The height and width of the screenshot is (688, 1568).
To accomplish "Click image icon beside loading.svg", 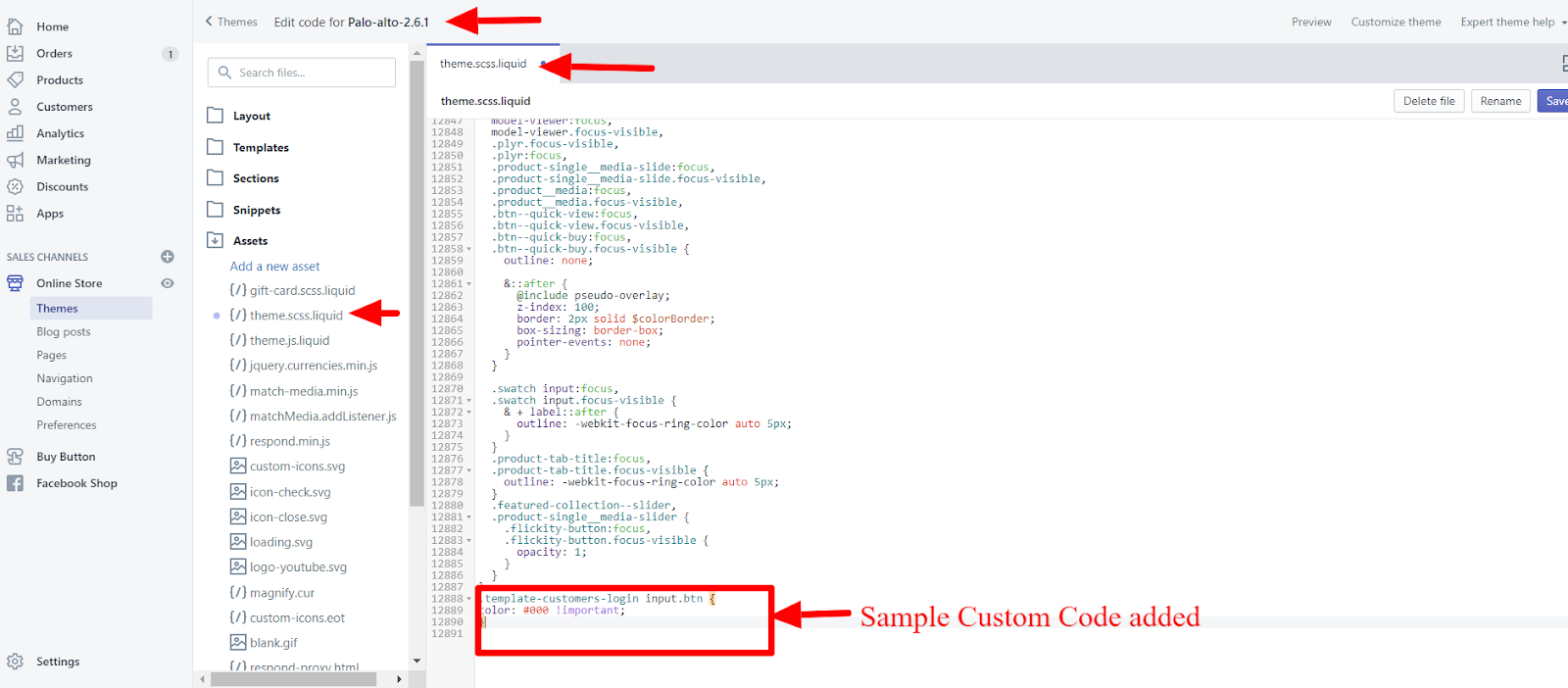I will (x=238, y=541).
